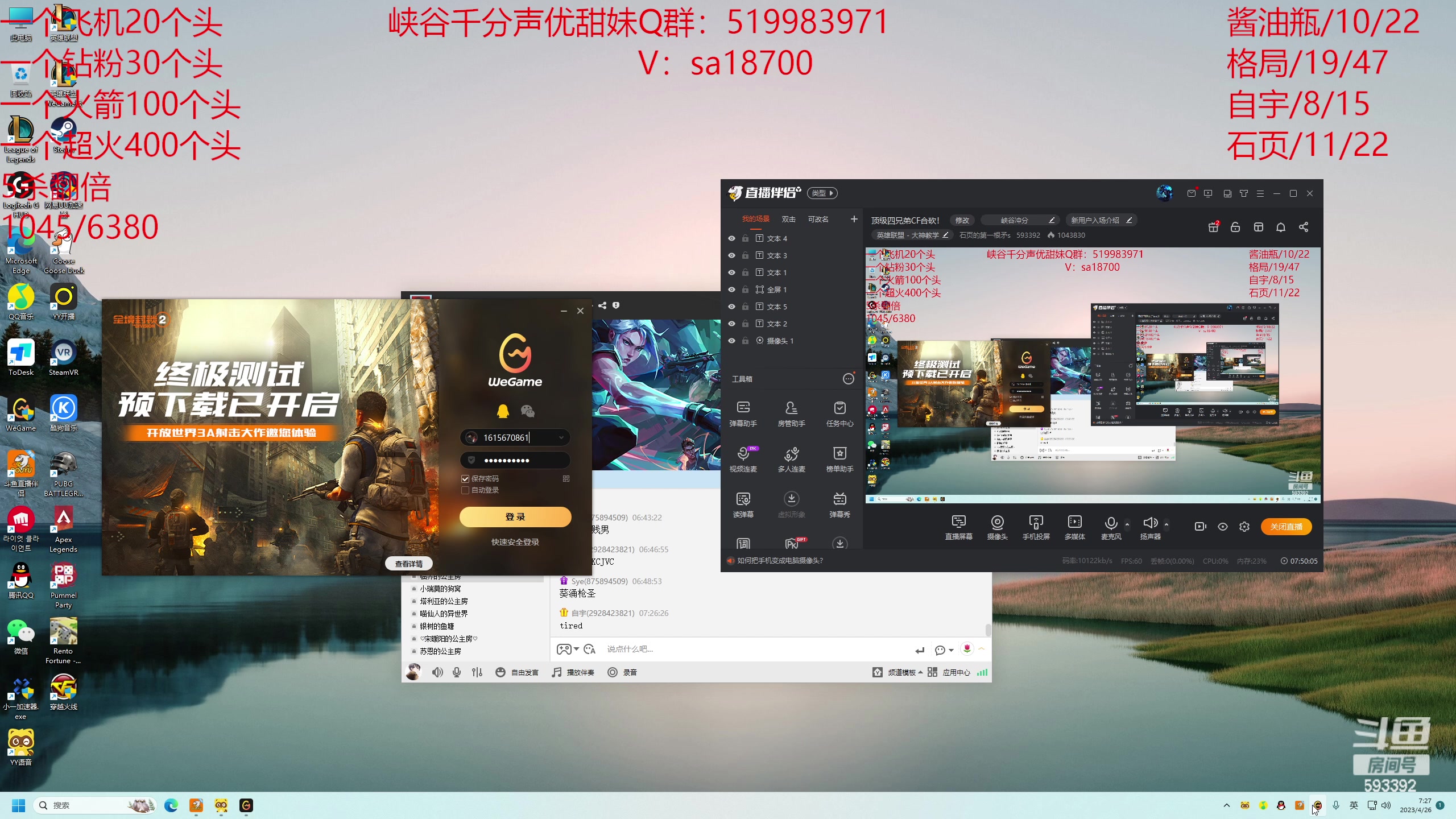This screenshot has height=819, width=1456.
Task: Open 弹幕助手 tool in toolbox
Action: [743, 413]
